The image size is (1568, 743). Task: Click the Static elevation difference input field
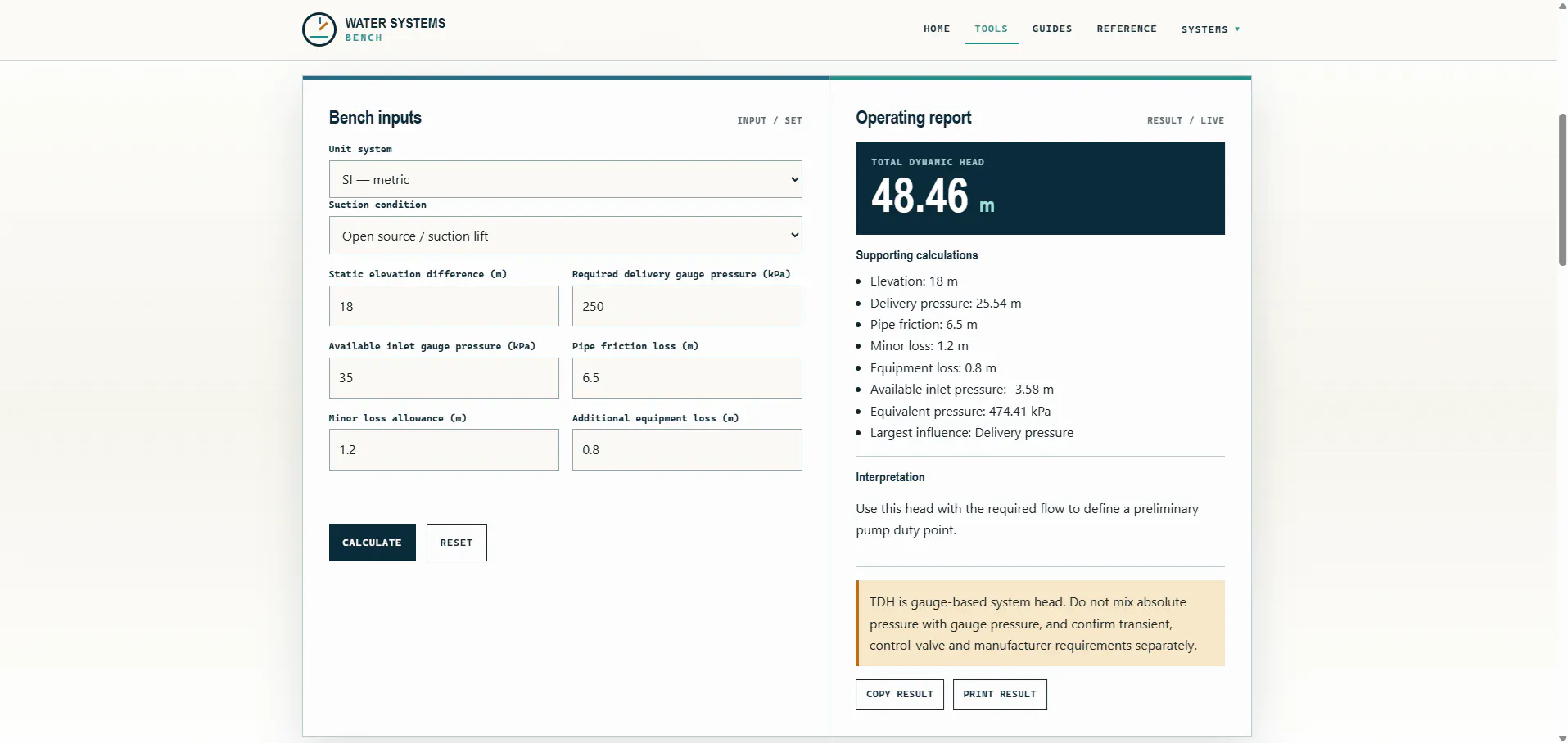point(444,306)
